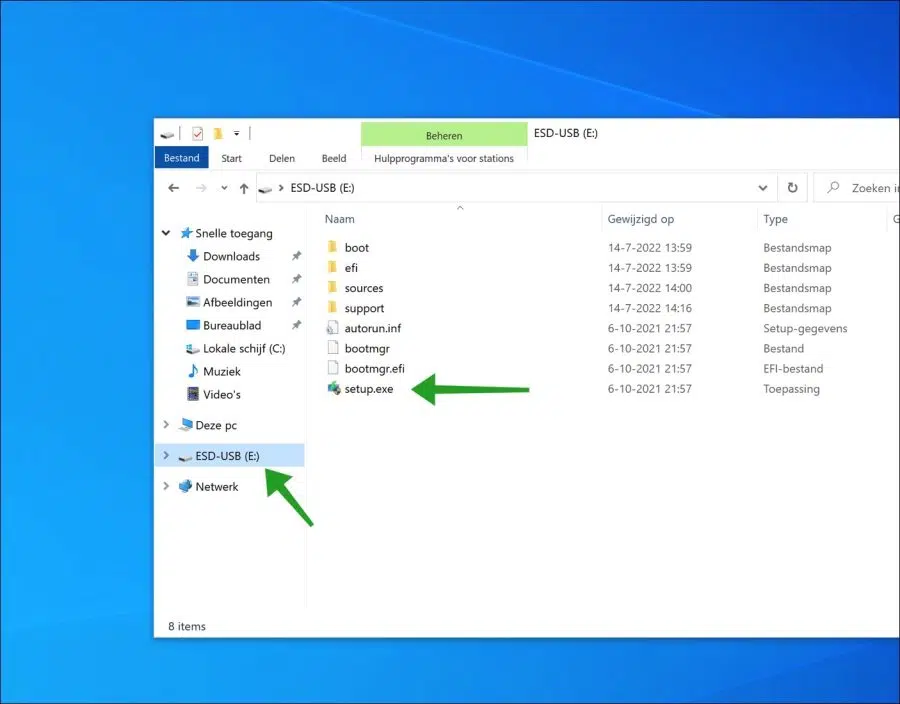The width and height of the screenshot is (900, 704).
Task: Click the bootmgr file icon
Action: click(333, 347)
